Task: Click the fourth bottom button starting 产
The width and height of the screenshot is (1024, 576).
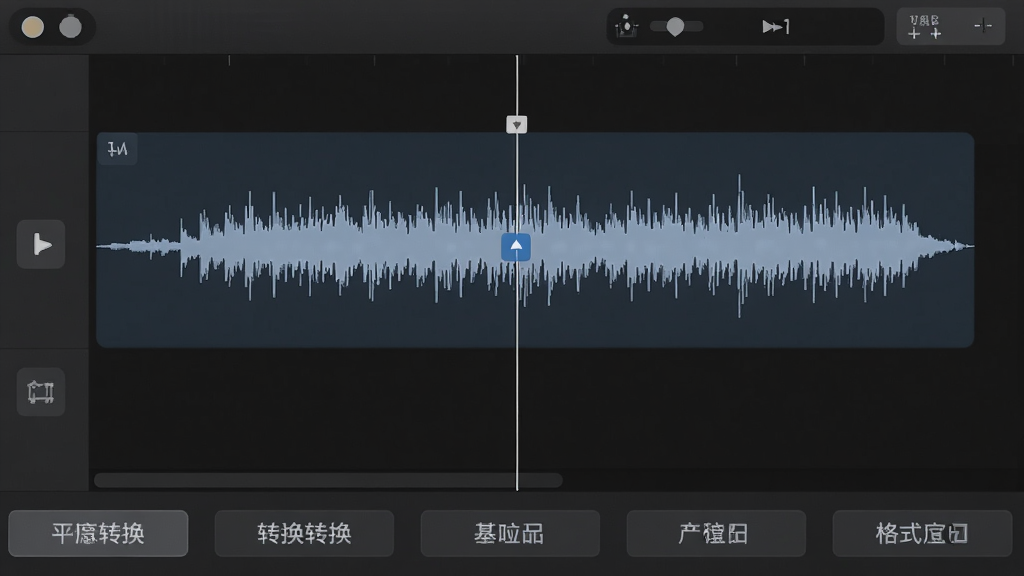Action: [x=716, y=534]
